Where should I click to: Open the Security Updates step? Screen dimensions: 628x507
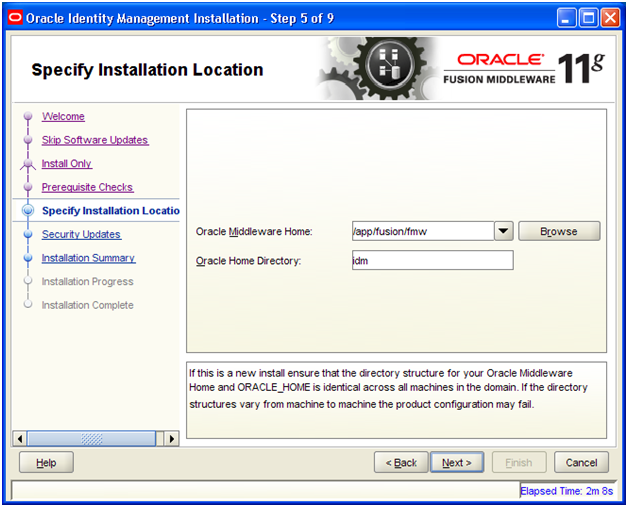coord(81,234)
